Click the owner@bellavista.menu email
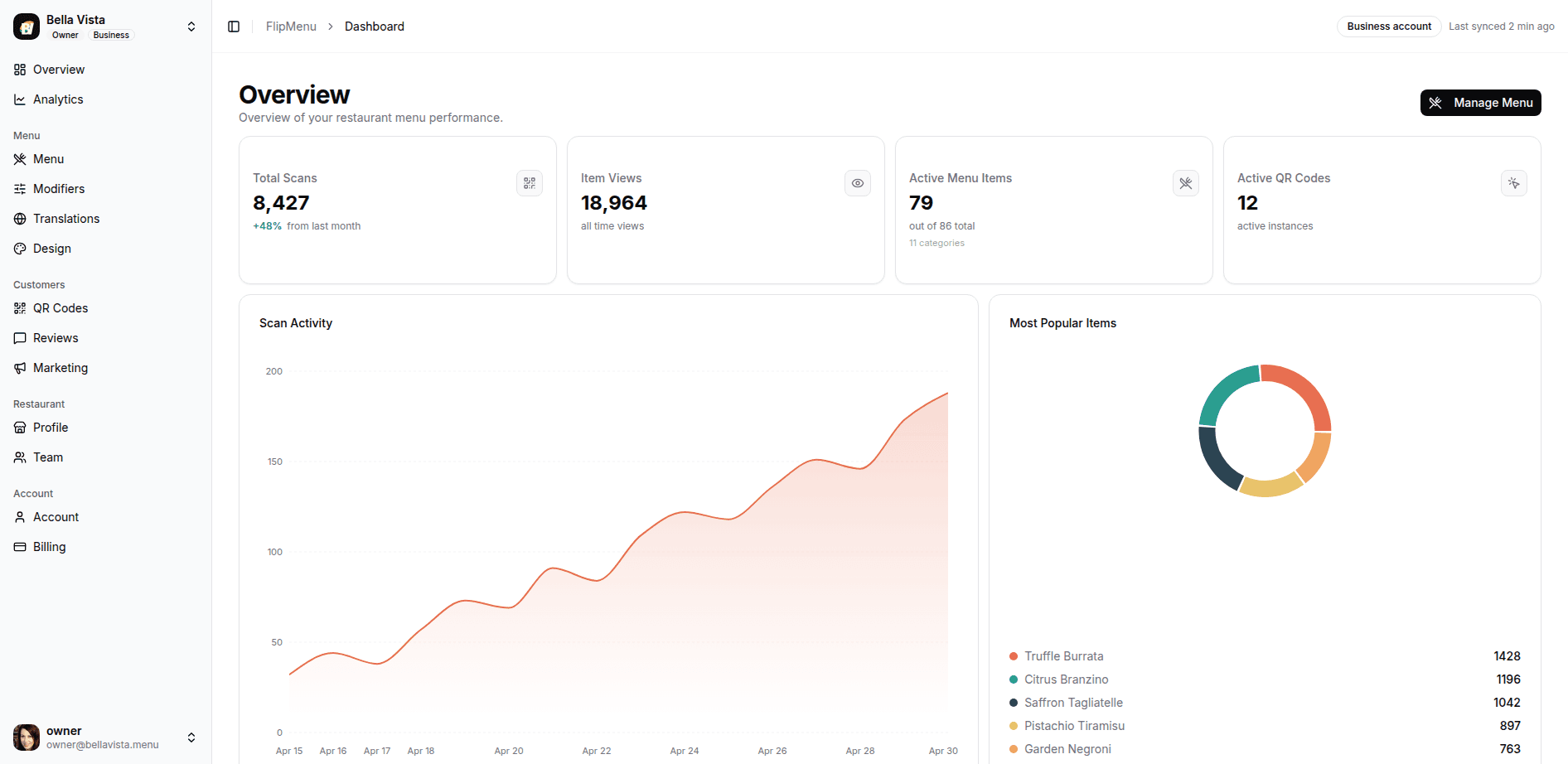 [103, 745]
